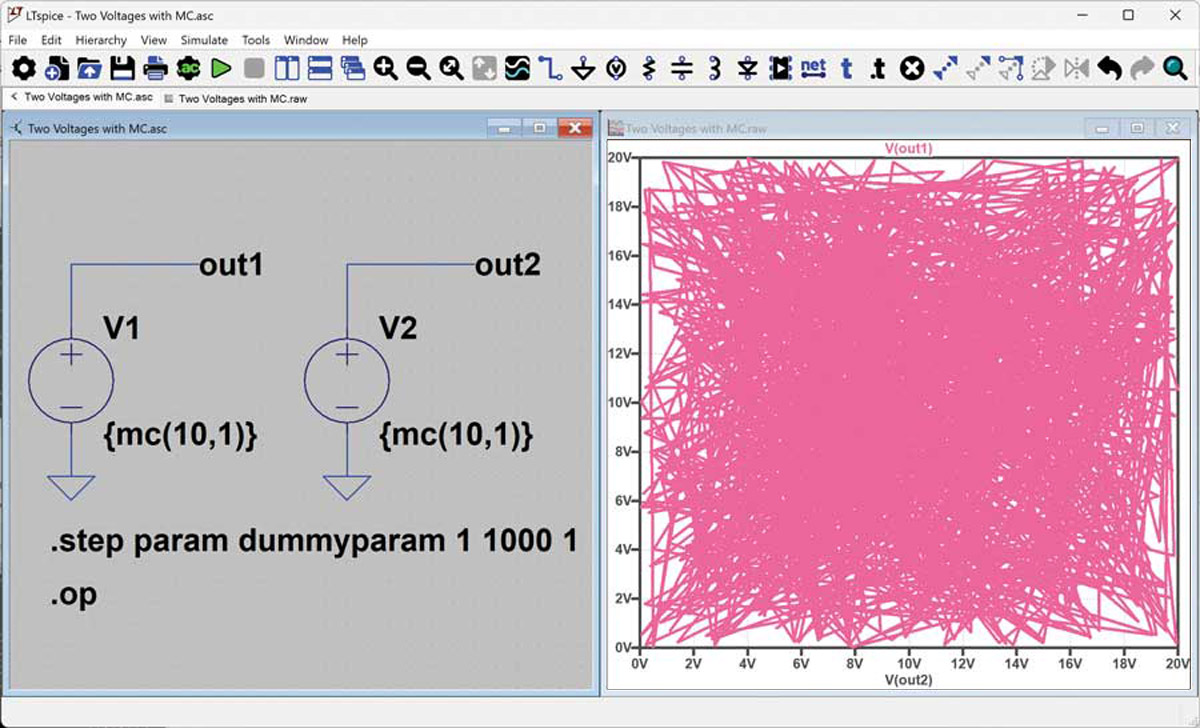Image resolution: width=1200 pixels, height=728 pixels.
Task: Click the V(out1) trace label
Action: (909, 148)
